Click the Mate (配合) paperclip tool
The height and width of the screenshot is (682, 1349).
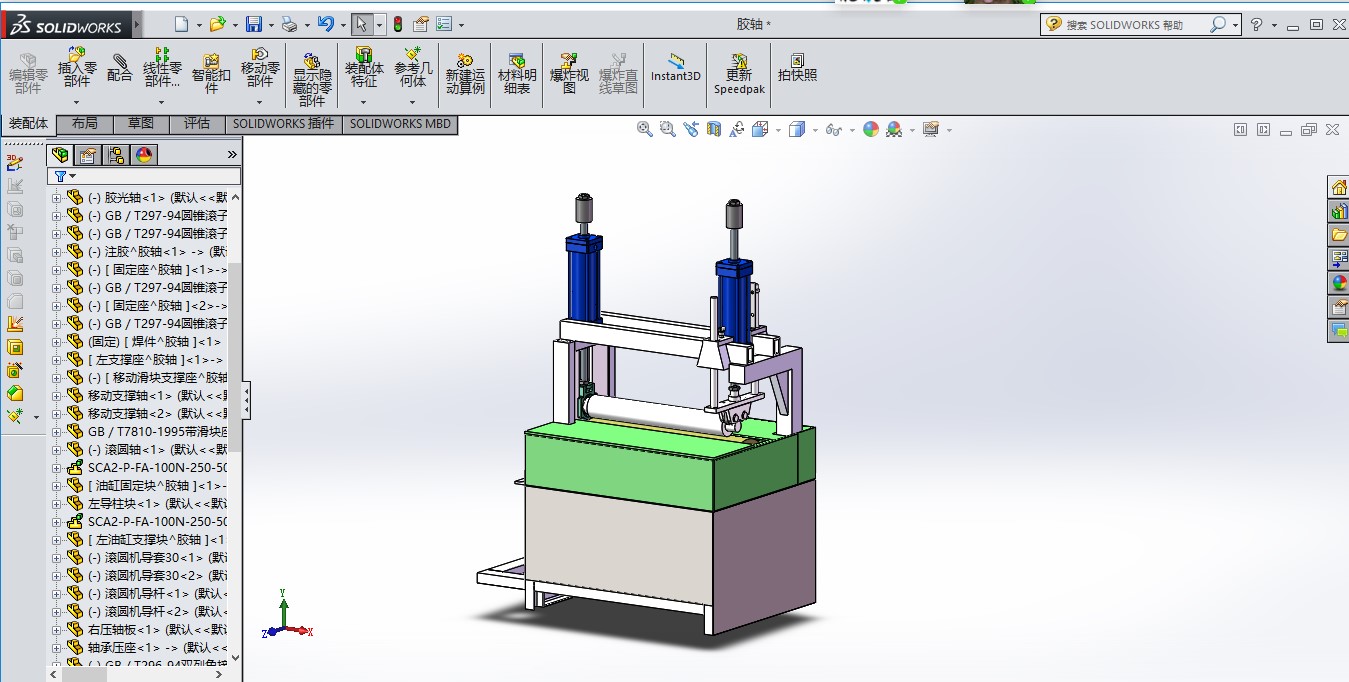coord(119,68)
